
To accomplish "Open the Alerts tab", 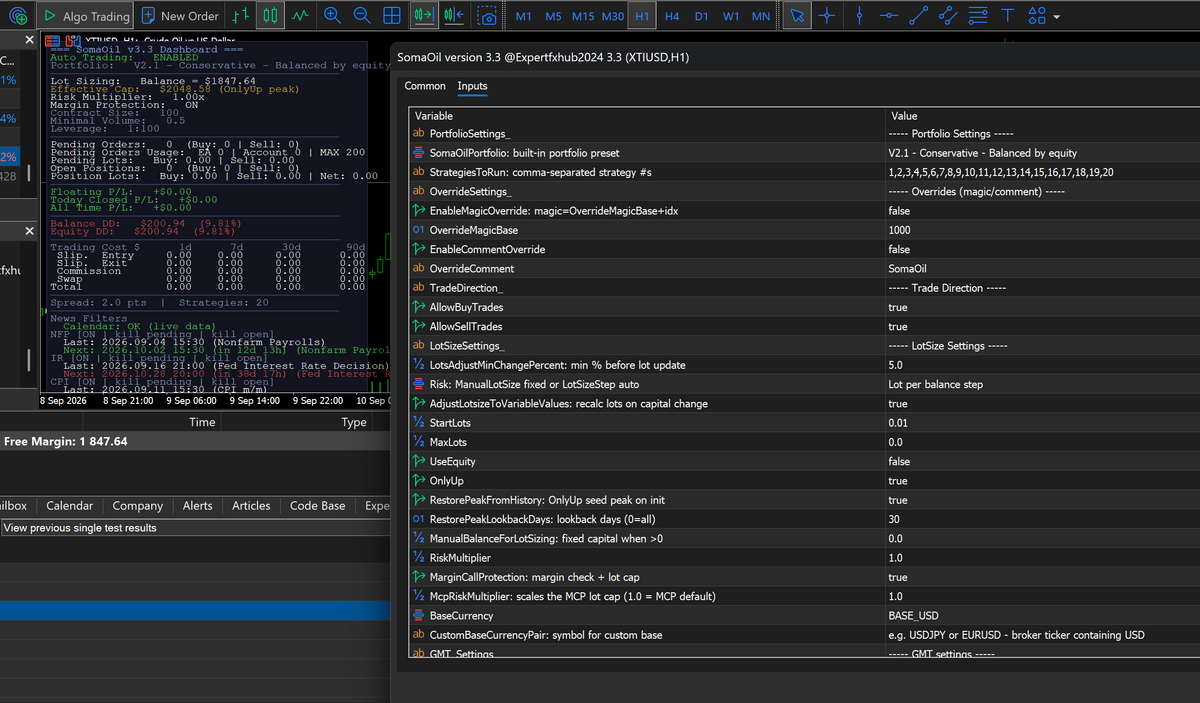I will [x=197, y=506].
